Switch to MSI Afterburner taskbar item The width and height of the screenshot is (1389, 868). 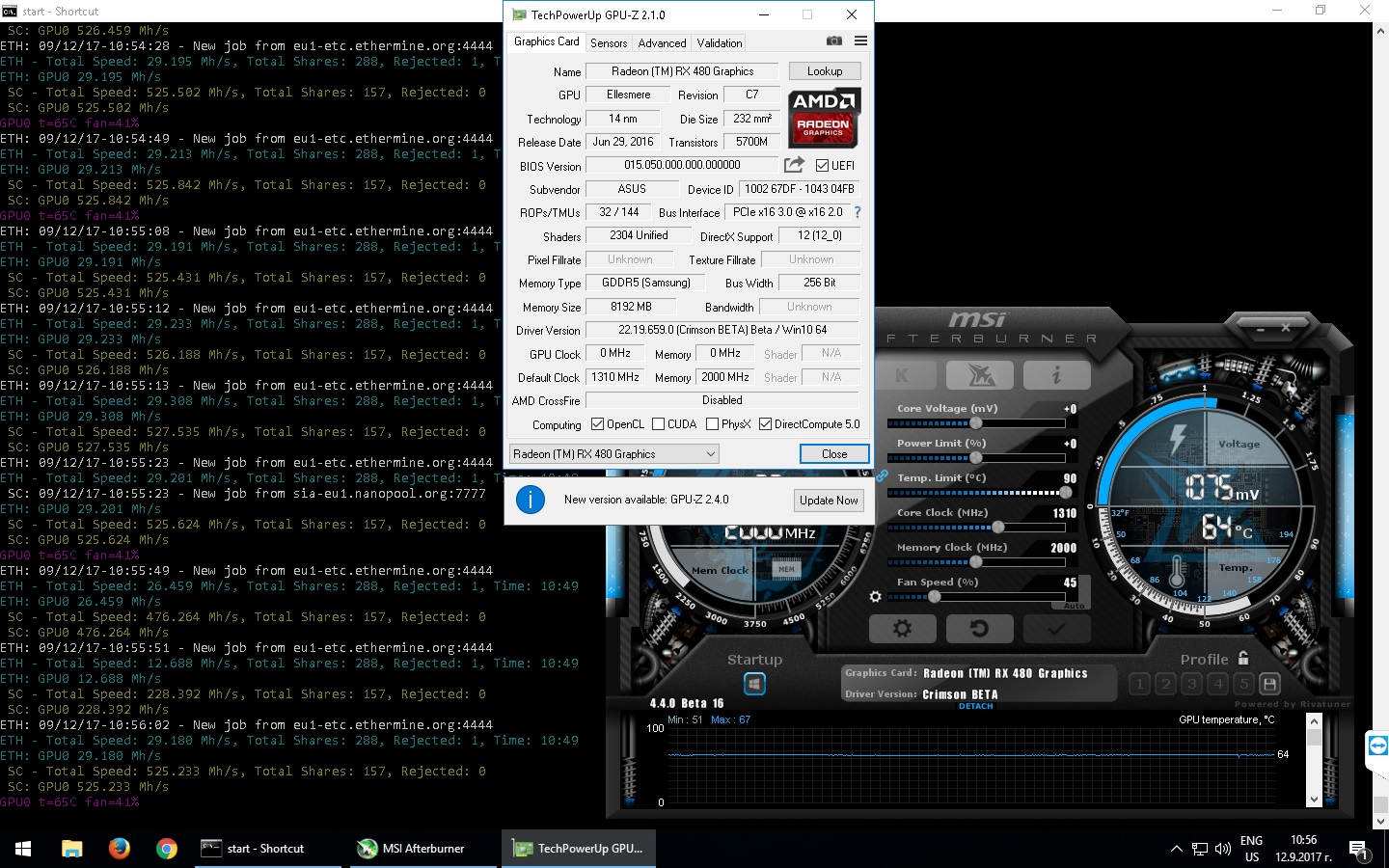coord(423,849)
